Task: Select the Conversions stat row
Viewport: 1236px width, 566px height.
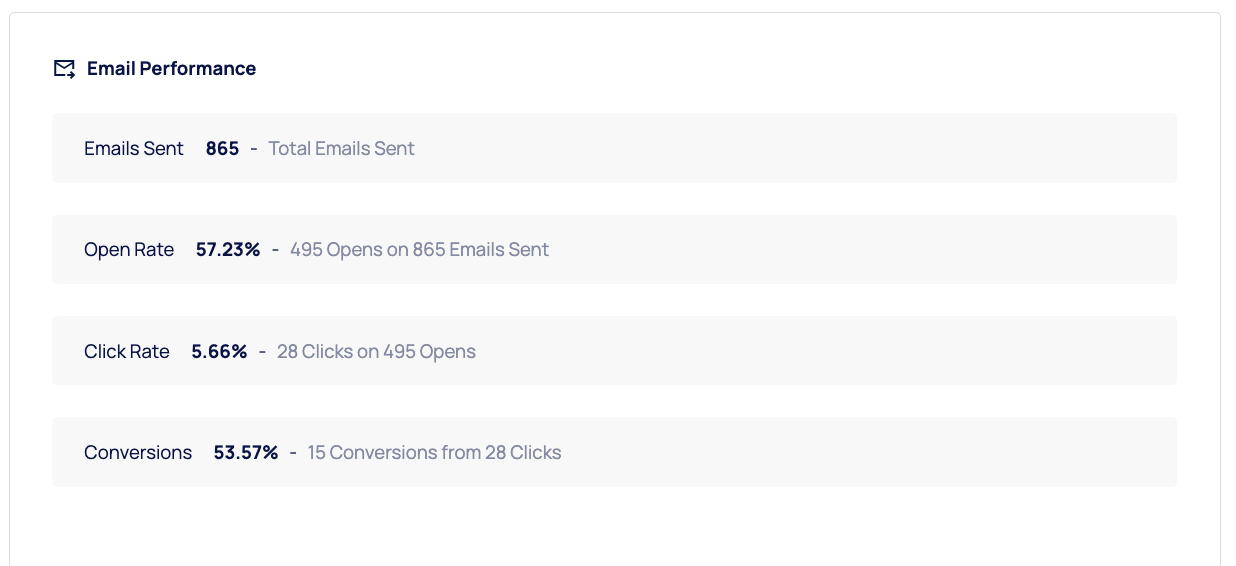Action: point(800,453)
